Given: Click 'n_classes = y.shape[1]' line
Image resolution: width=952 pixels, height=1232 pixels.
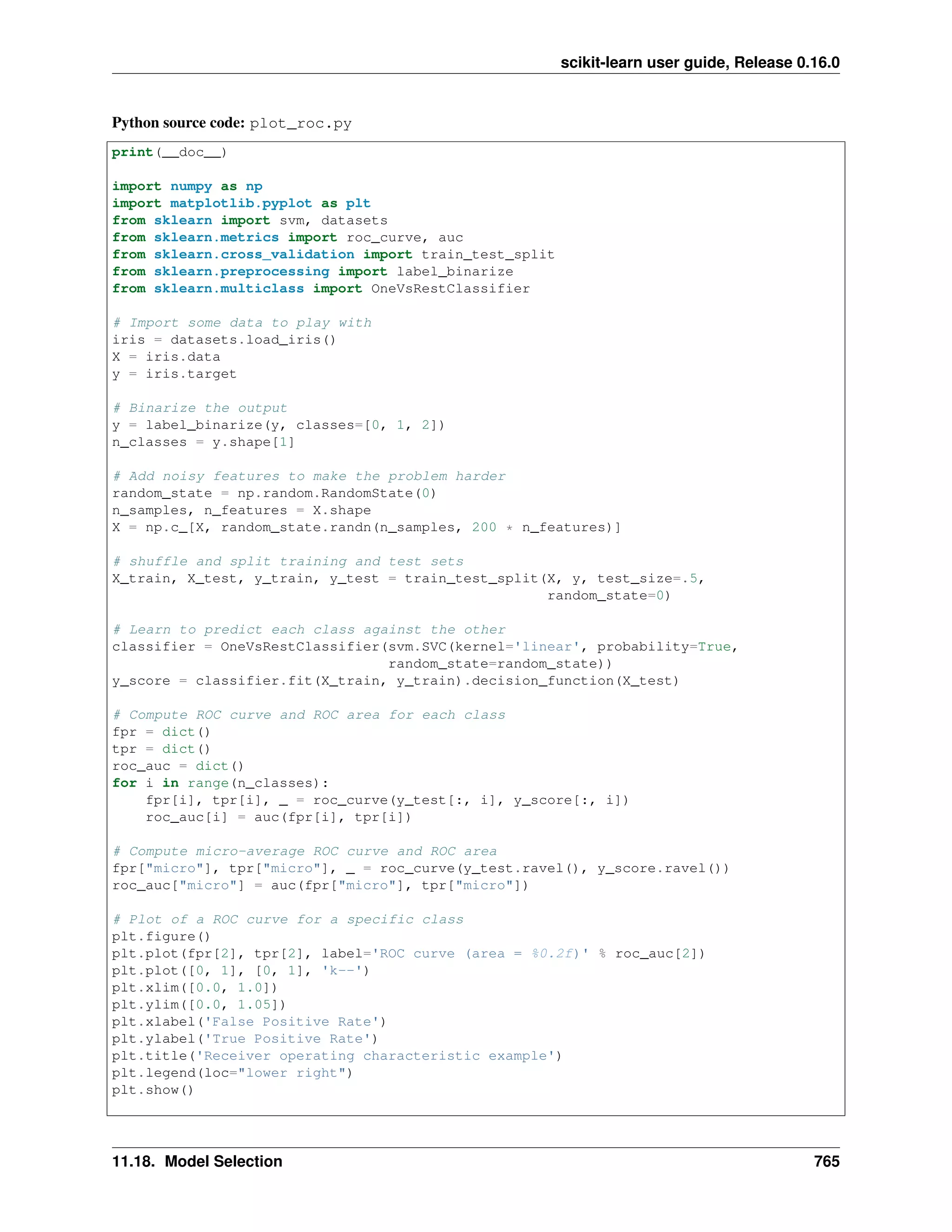Looking at the screenshot, I should pos(203,442).
